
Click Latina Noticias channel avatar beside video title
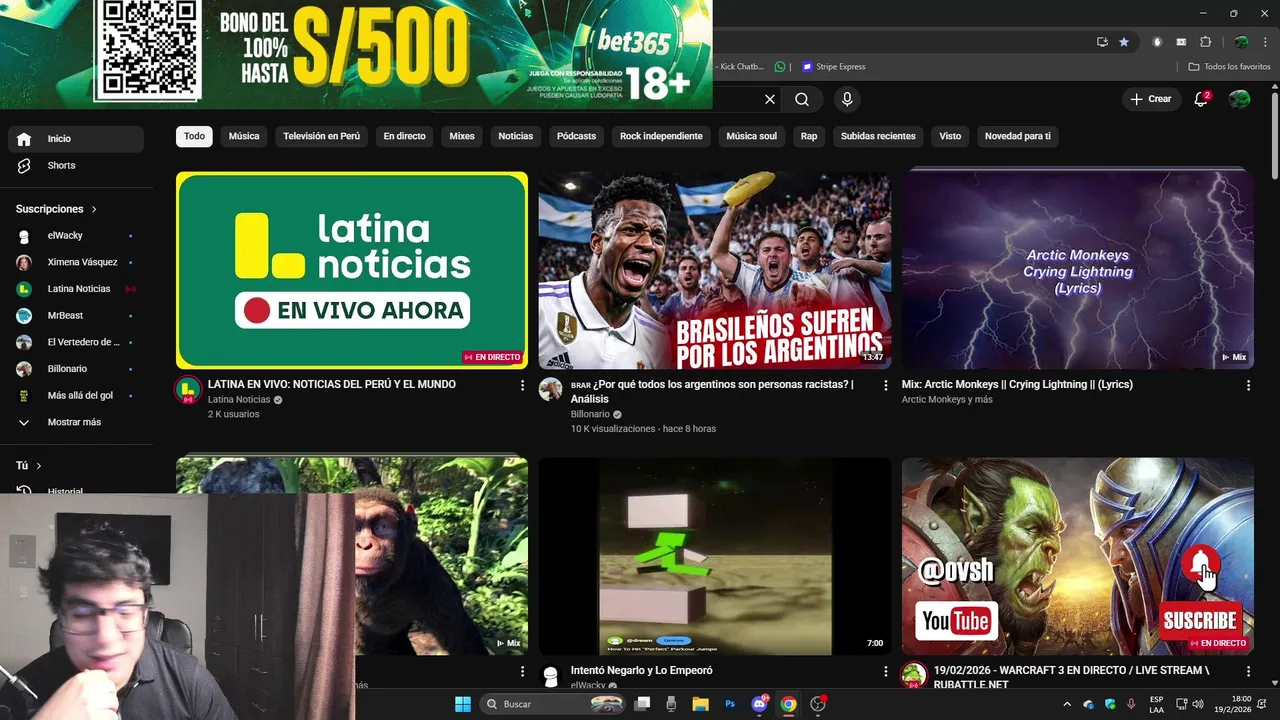point(187,390)
